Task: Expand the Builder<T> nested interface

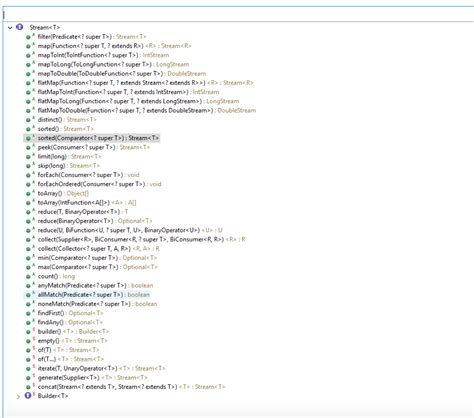Action: click(x=18, y=396)
